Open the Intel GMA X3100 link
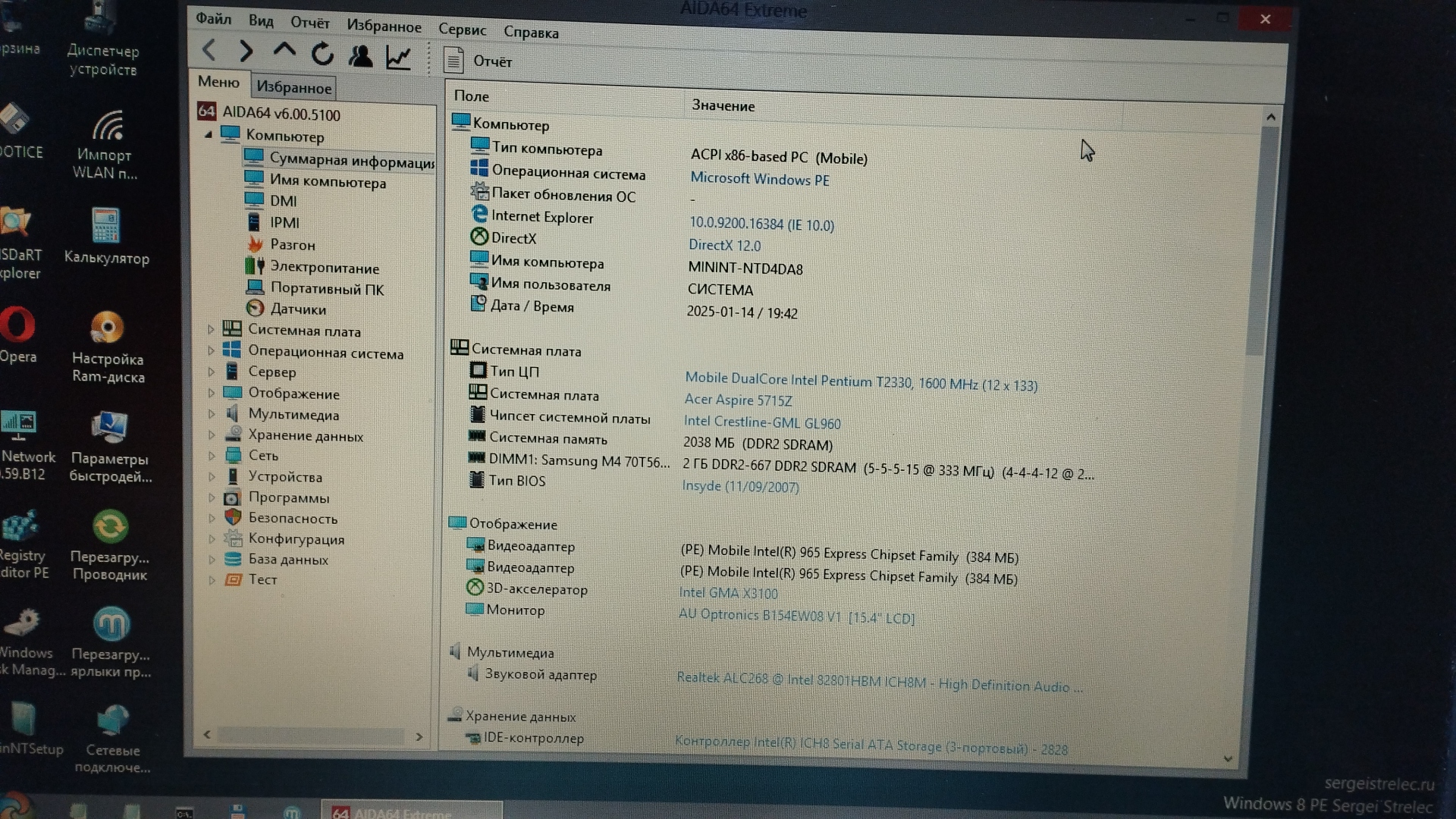 (728, 593)
